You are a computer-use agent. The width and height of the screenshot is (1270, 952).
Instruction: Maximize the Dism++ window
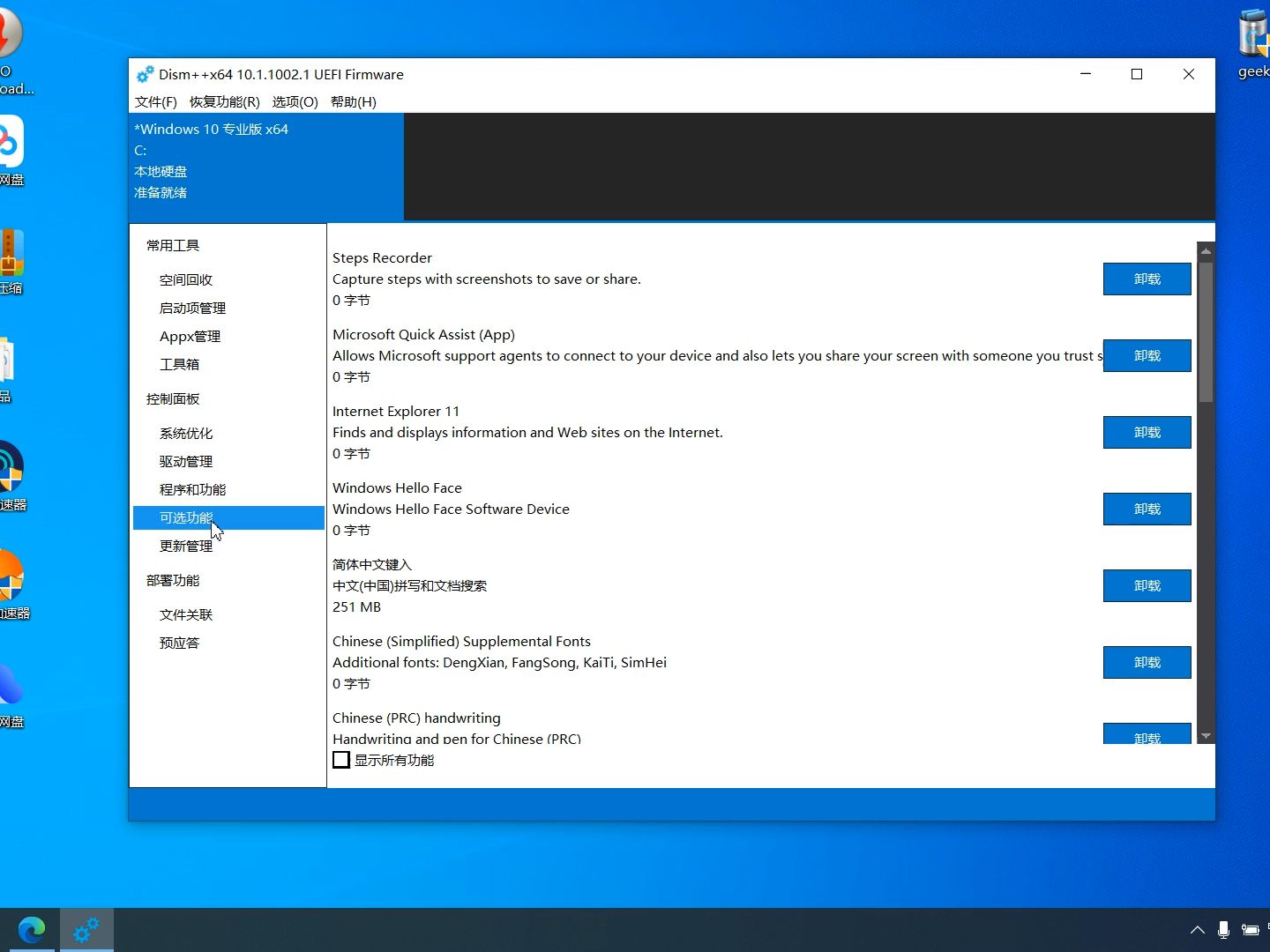[1137, 75]
